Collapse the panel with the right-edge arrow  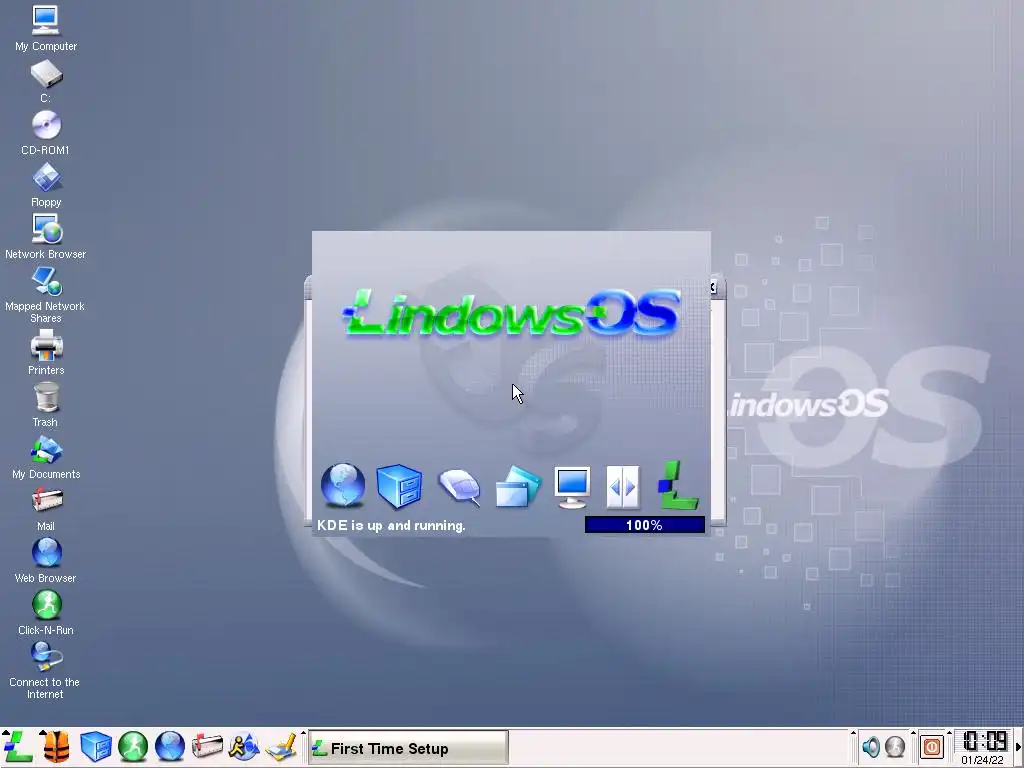point(1018,746)
